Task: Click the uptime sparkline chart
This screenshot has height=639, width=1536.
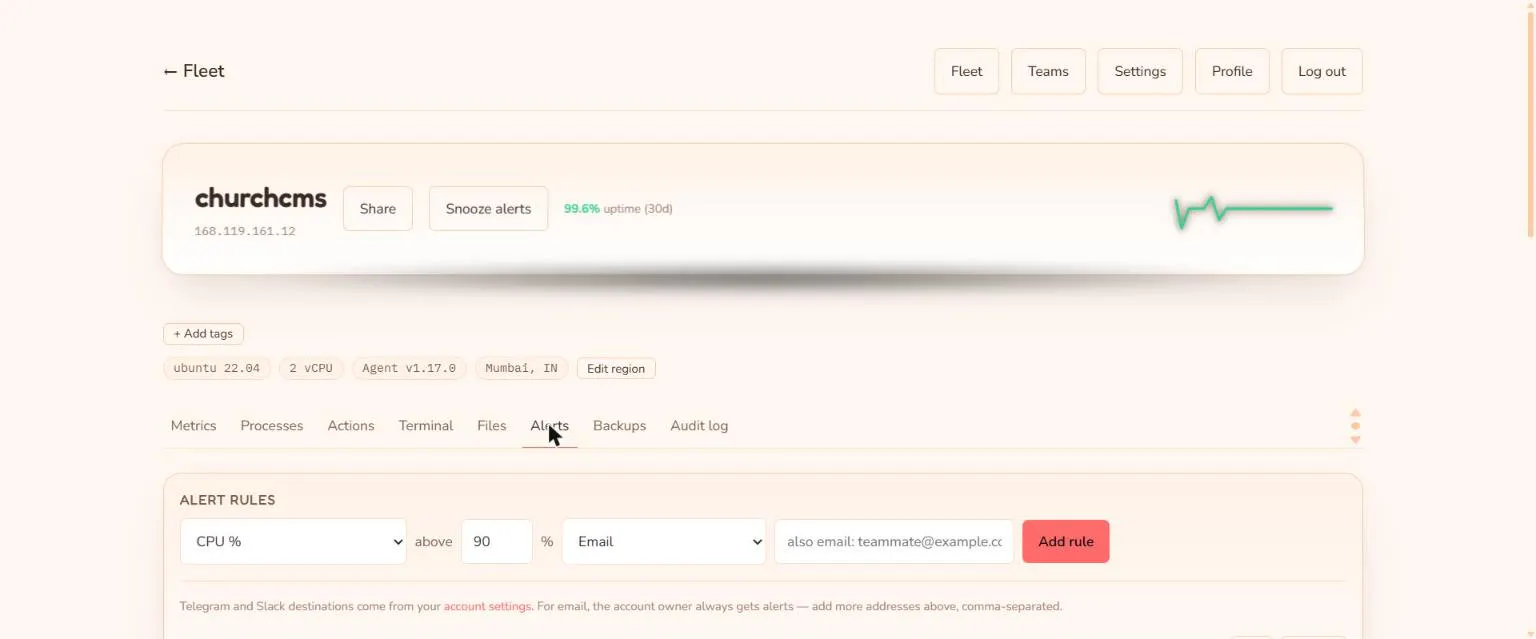Action: tap(1253, 210)
